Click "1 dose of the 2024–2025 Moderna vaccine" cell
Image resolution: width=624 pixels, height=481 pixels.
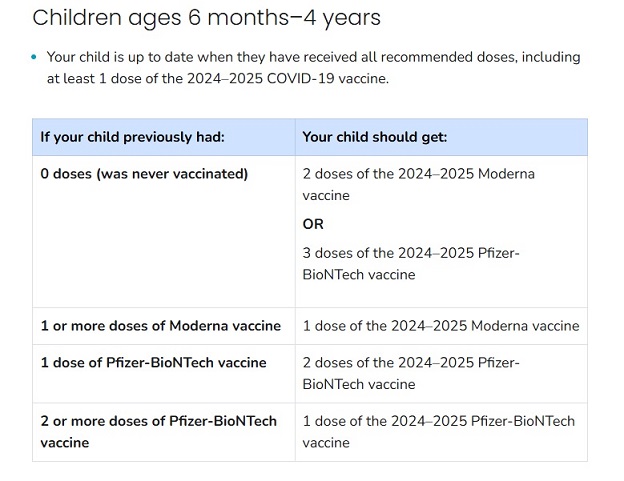point(440,326)
